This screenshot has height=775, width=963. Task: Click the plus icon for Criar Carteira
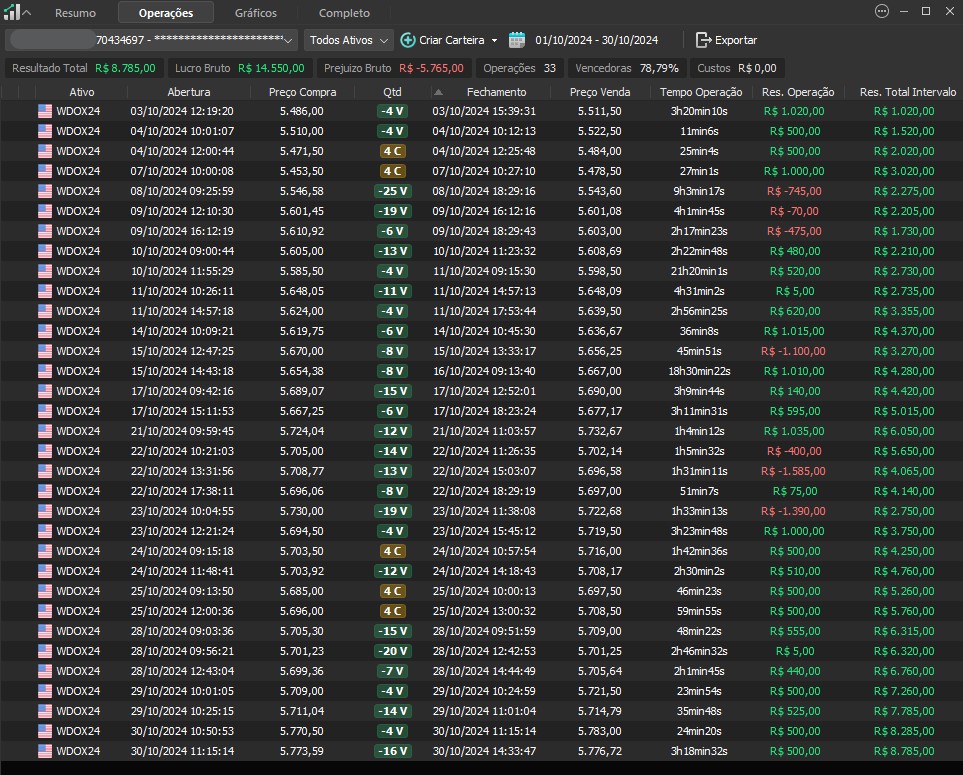[x=408, y=40]
